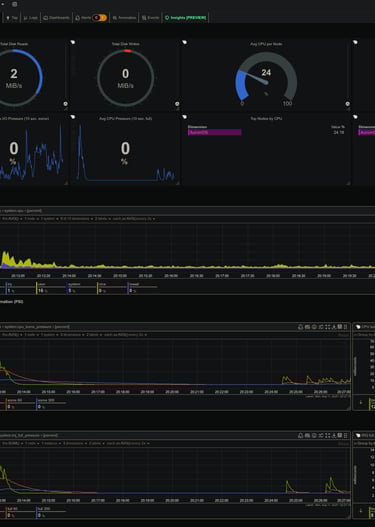Click the bell alert icon in full pressure chart toolbar

pos(300,435)
